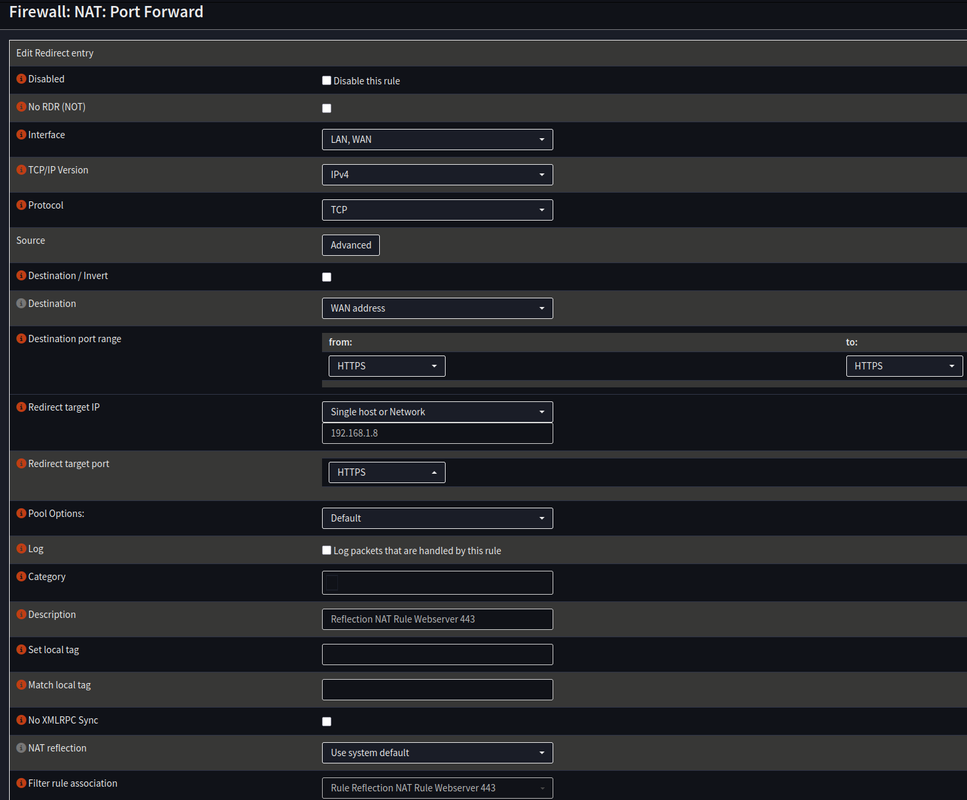Toggle the No RDR (NOT) checkbox
Image resolution: width=967 pixels, height=800 pixels.
tap(327, 109)
